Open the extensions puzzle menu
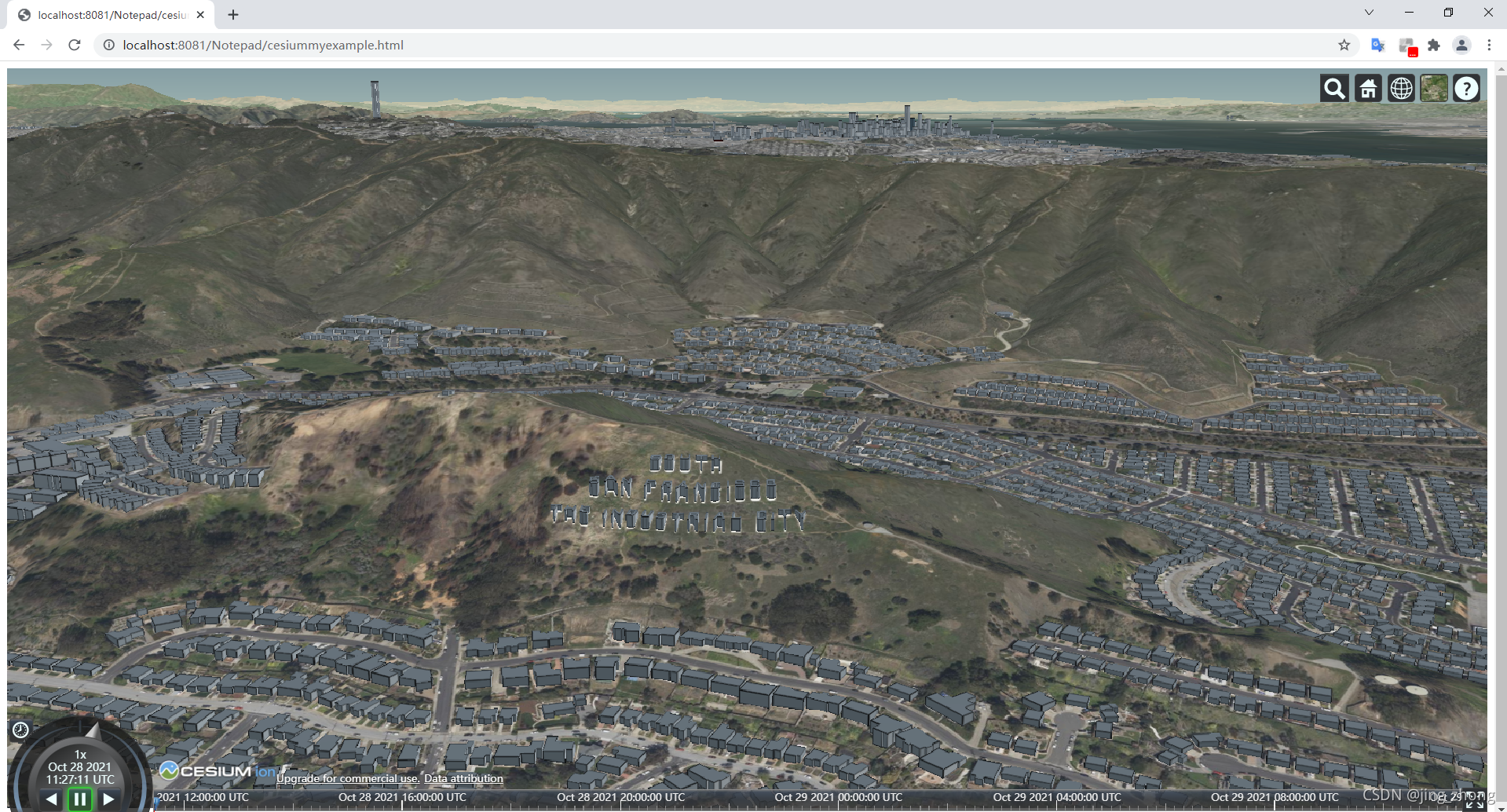The image size is (1507, 812). (1434, 45)
